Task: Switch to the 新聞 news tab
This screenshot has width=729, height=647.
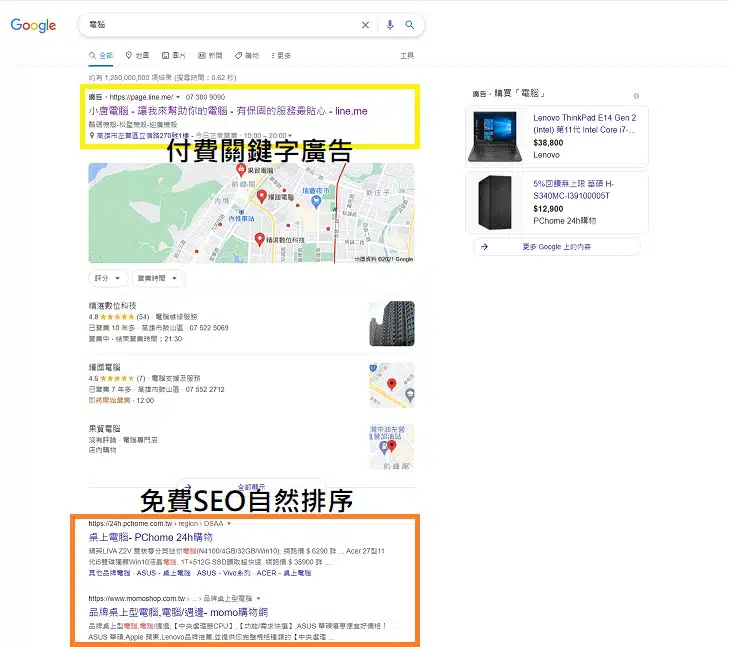Action: pos(210,56)
